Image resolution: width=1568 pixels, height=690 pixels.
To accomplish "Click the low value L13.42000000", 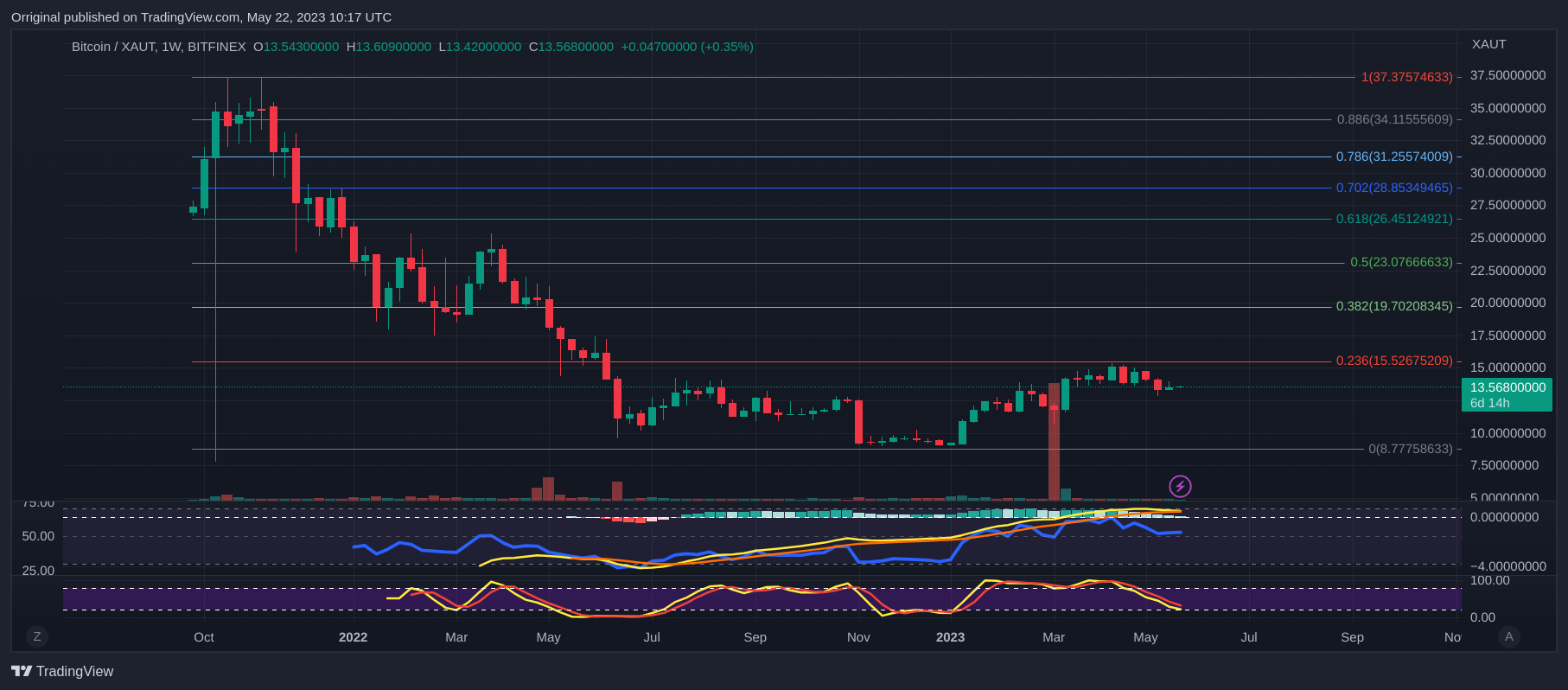I will click(x=480, y=47).
